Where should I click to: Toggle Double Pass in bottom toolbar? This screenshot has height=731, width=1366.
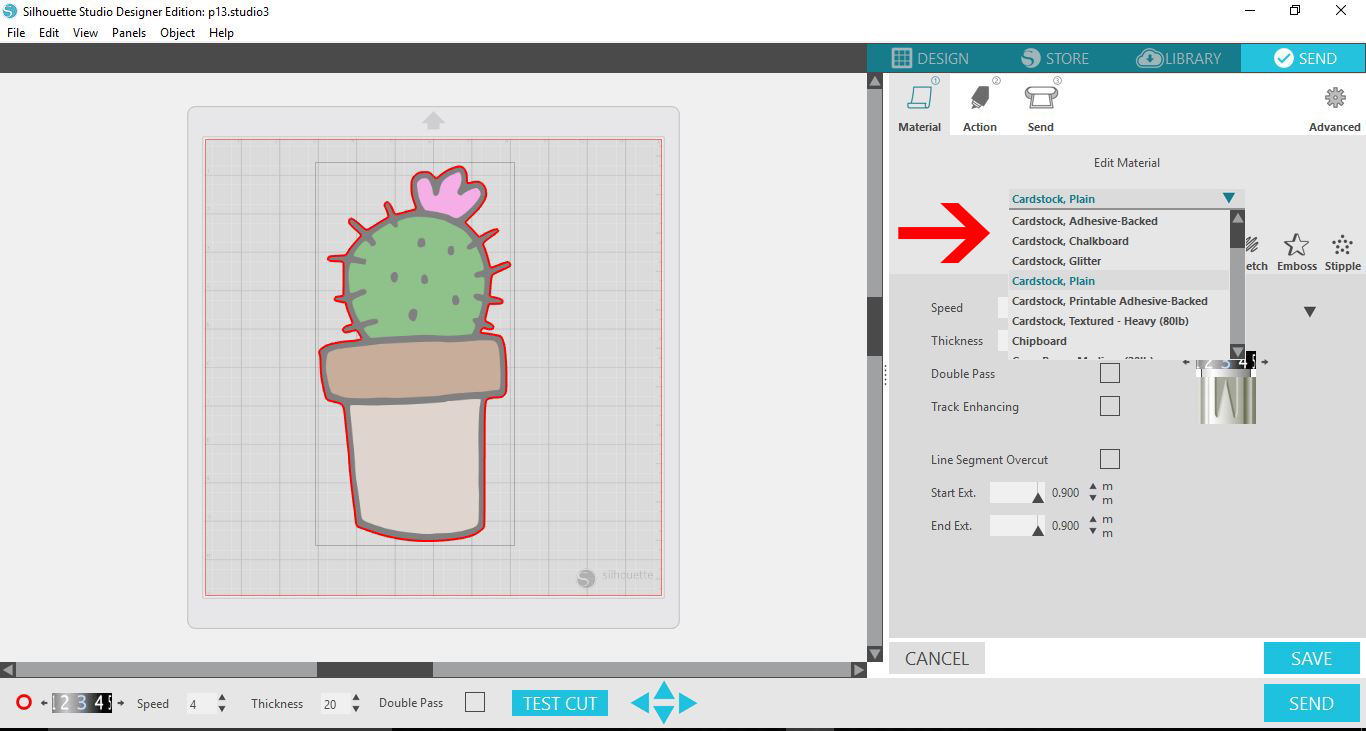pyautogui.click(x=475, y=703)
